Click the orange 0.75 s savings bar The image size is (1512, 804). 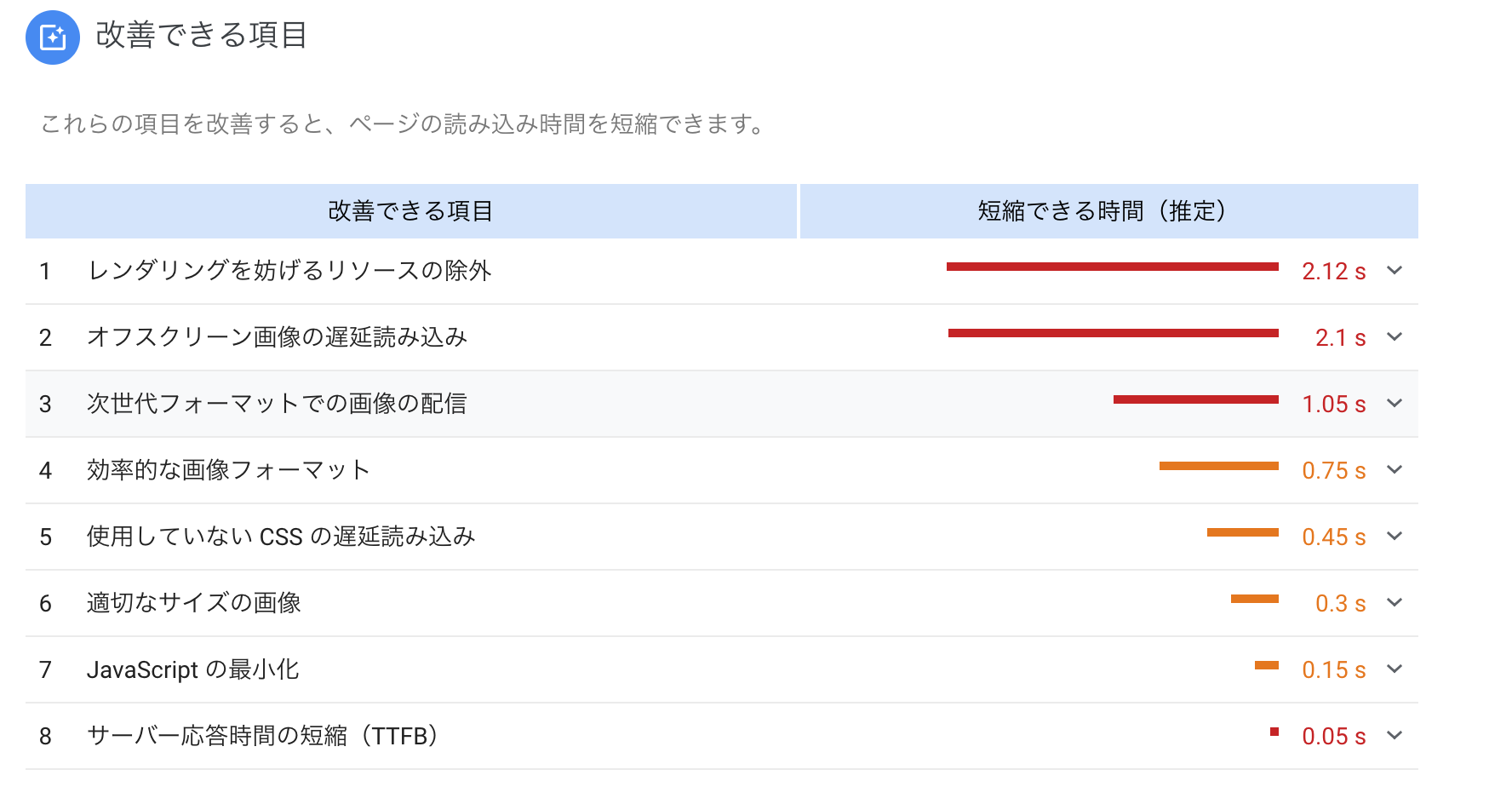1218,466
